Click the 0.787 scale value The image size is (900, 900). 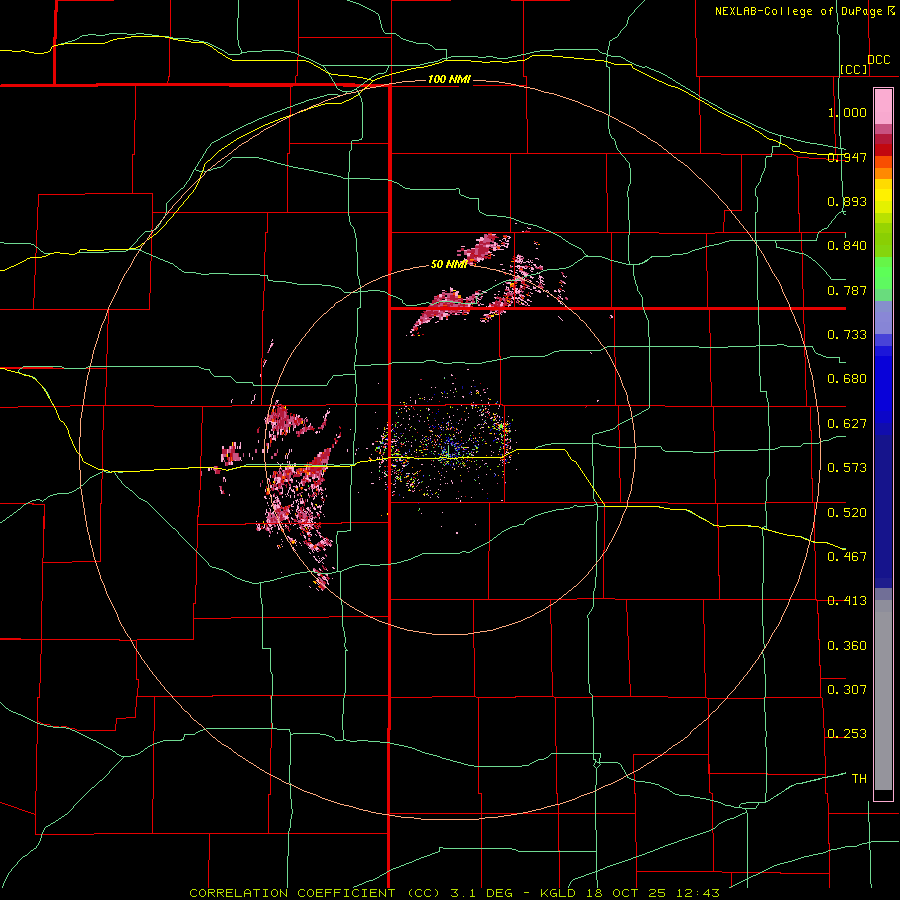point(847,290)
